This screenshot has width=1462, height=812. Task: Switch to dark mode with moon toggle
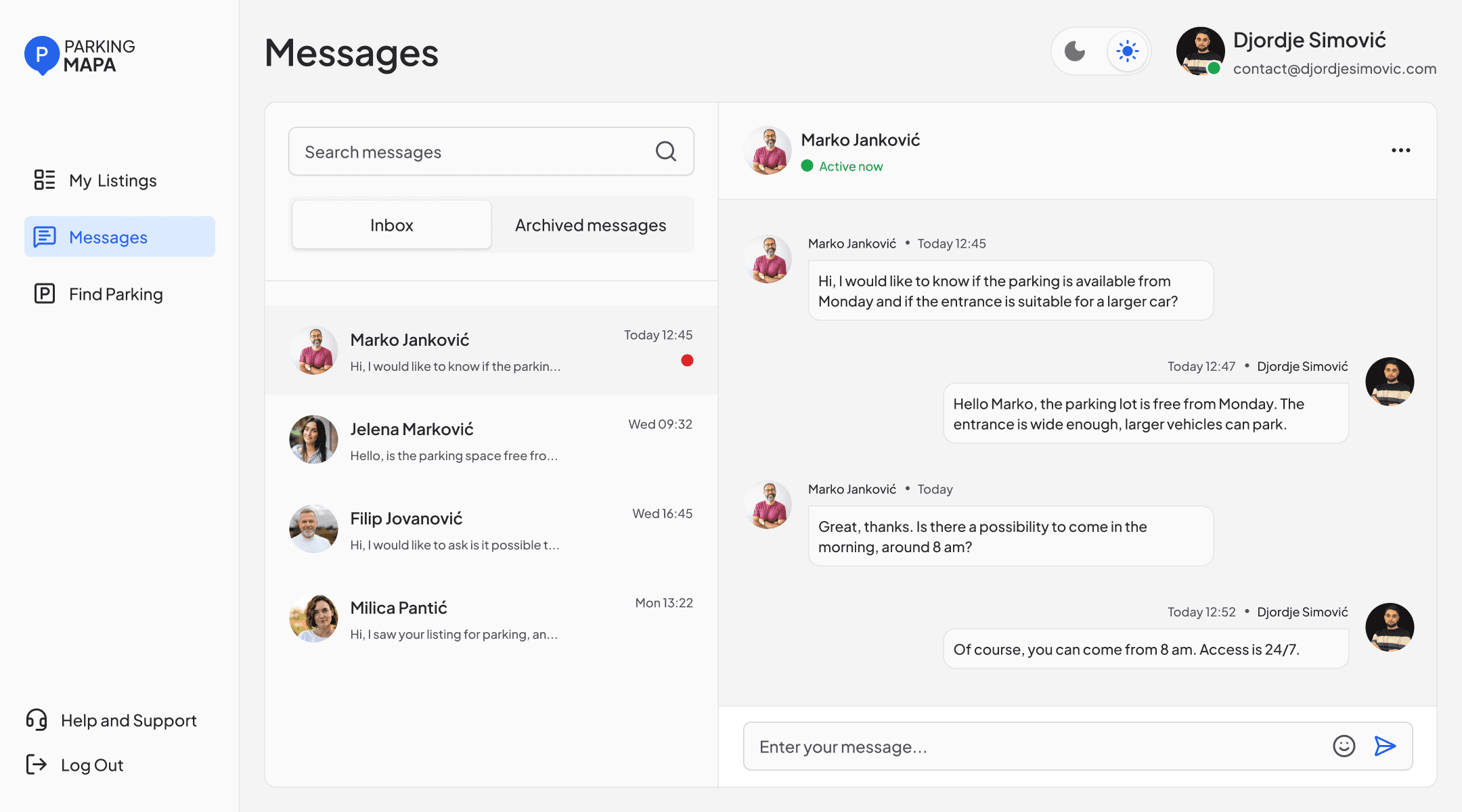[x=1075, y=51]
